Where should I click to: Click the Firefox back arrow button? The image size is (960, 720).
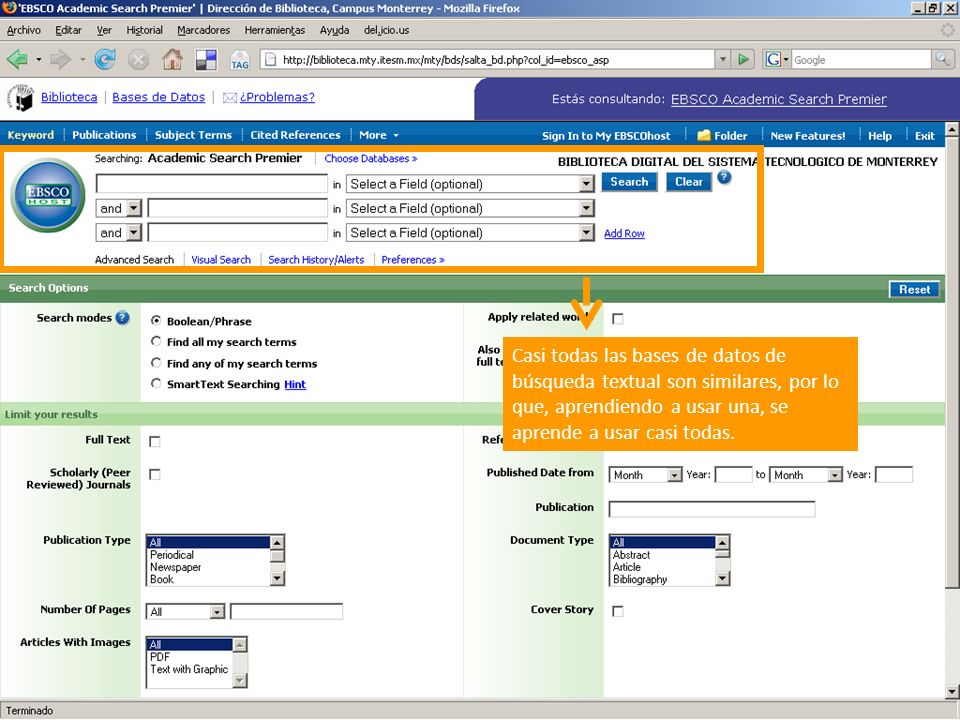(17, 59)
